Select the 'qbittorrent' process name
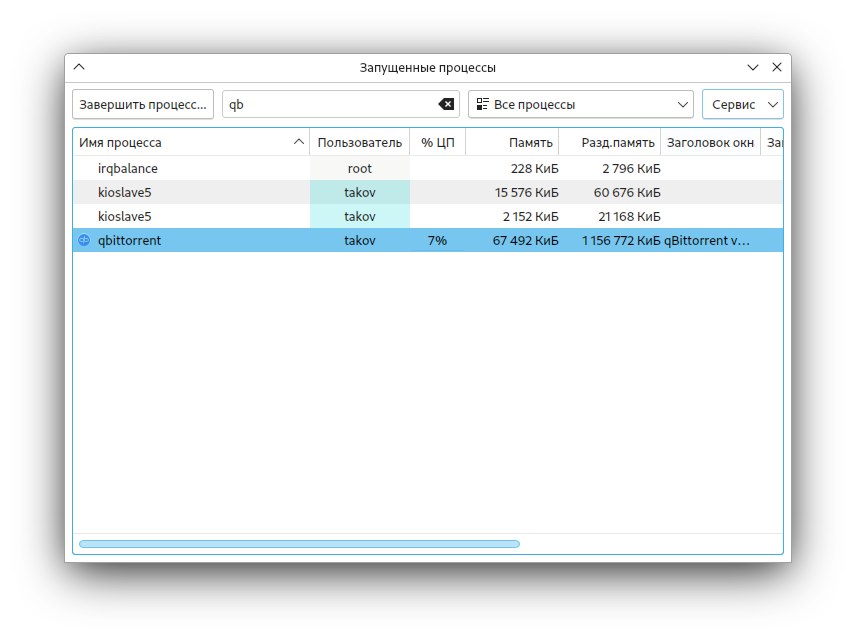The width and height of the screenshot is (856, 639). pyautogui.click(x=129, y=241)
